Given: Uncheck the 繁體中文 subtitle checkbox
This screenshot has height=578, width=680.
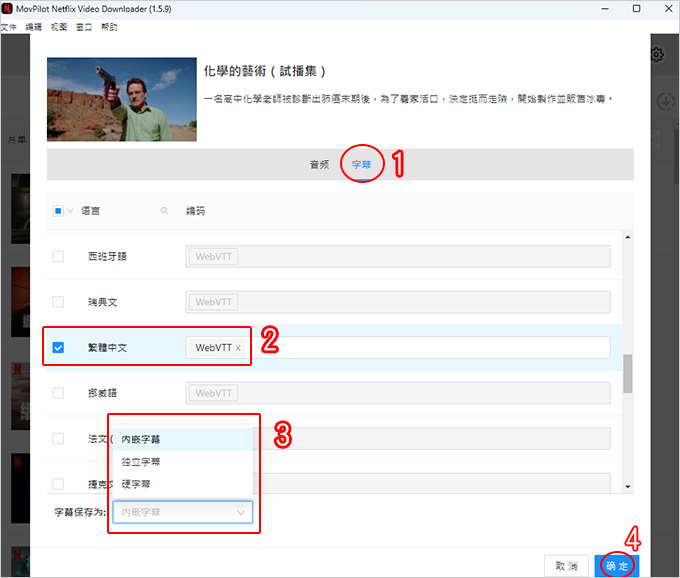Looking at the screenshot, I should (x=58, y=347).
